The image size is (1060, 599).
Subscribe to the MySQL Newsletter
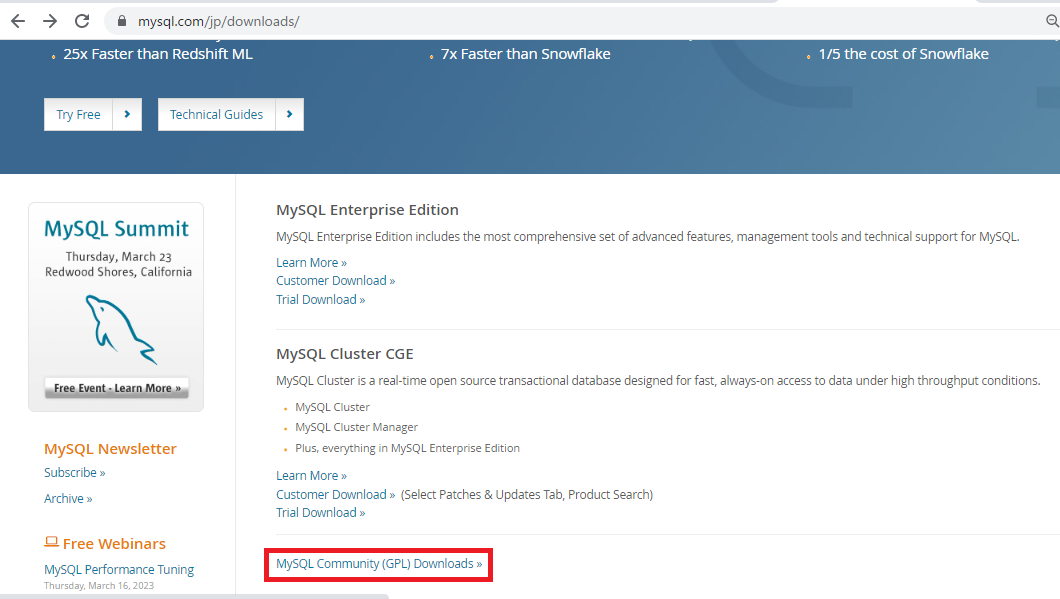click(74, 473)
